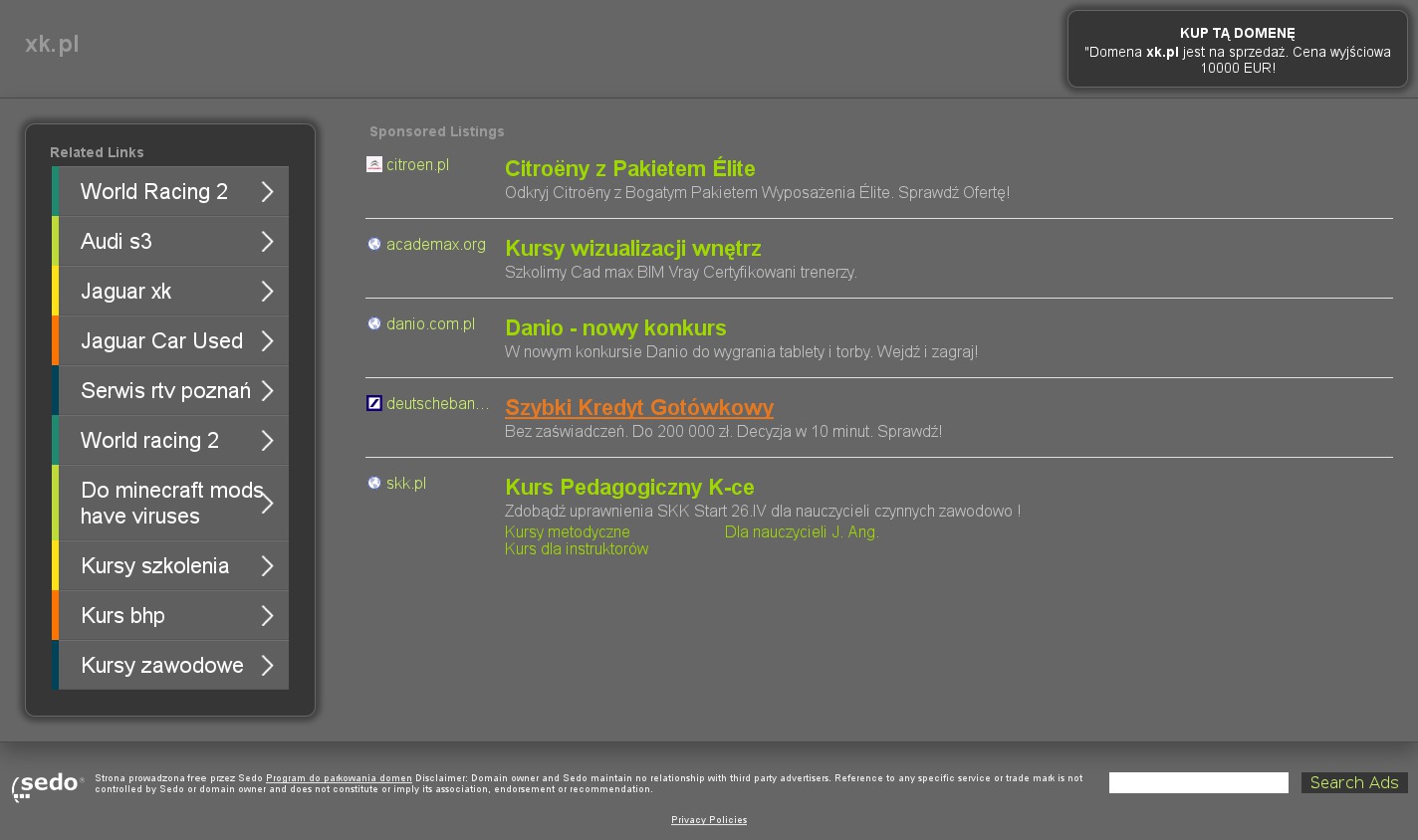This screenshot has width=1418, height=840.
Task: Click the arrow beside Jaguar xk
Action: [x=267, y=292]
